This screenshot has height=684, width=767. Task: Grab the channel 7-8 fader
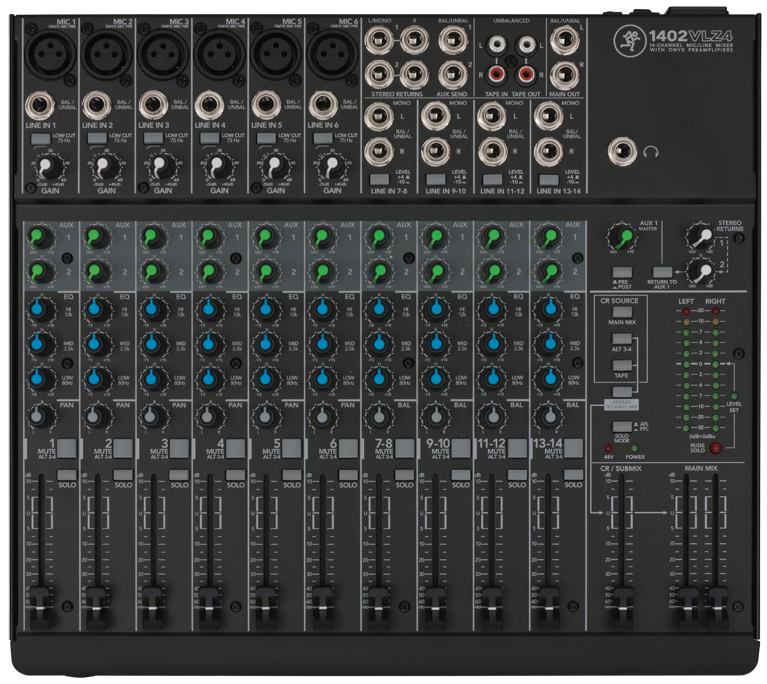[x=379, y=608]
